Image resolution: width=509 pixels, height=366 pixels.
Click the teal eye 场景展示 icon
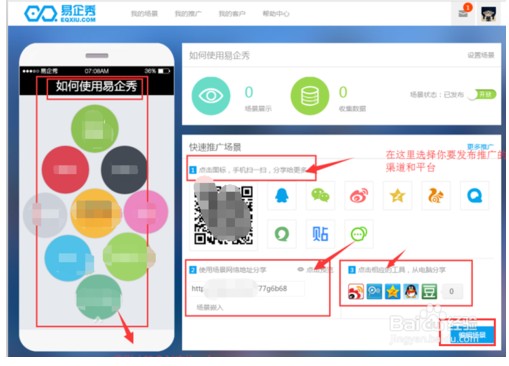[x=211, y=96]
